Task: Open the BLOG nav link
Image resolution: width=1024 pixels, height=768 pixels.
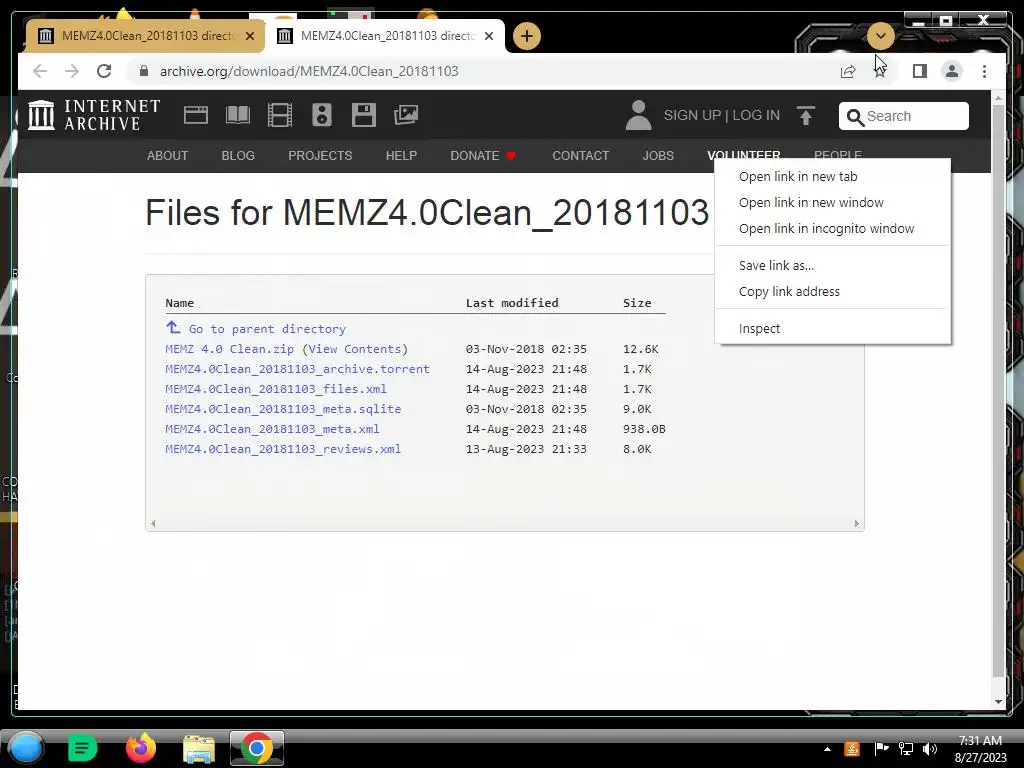Action: (x=238, y=155)
